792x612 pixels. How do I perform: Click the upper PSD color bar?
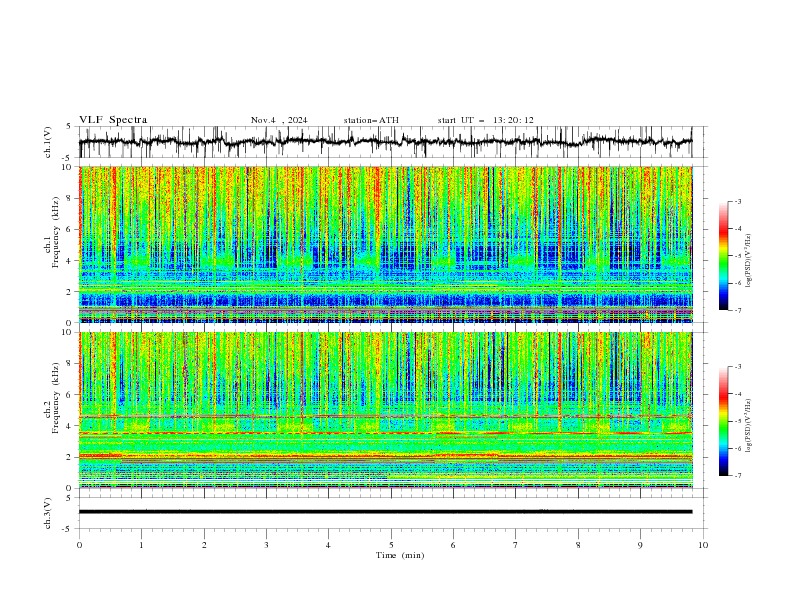click(x=723, y=255)
